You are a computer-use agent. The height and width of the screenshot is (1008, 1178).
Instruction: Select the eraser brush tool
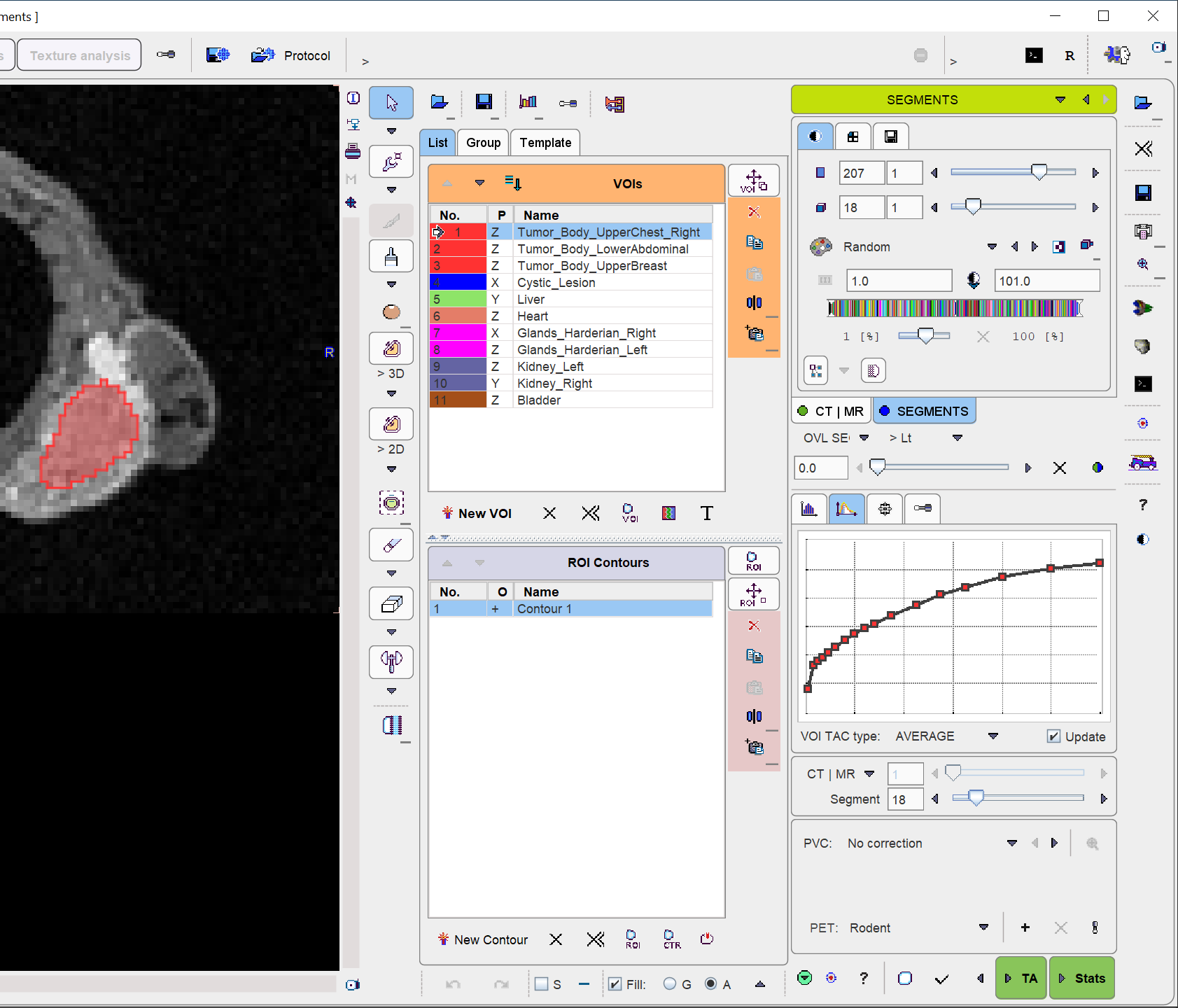(391, 545)
